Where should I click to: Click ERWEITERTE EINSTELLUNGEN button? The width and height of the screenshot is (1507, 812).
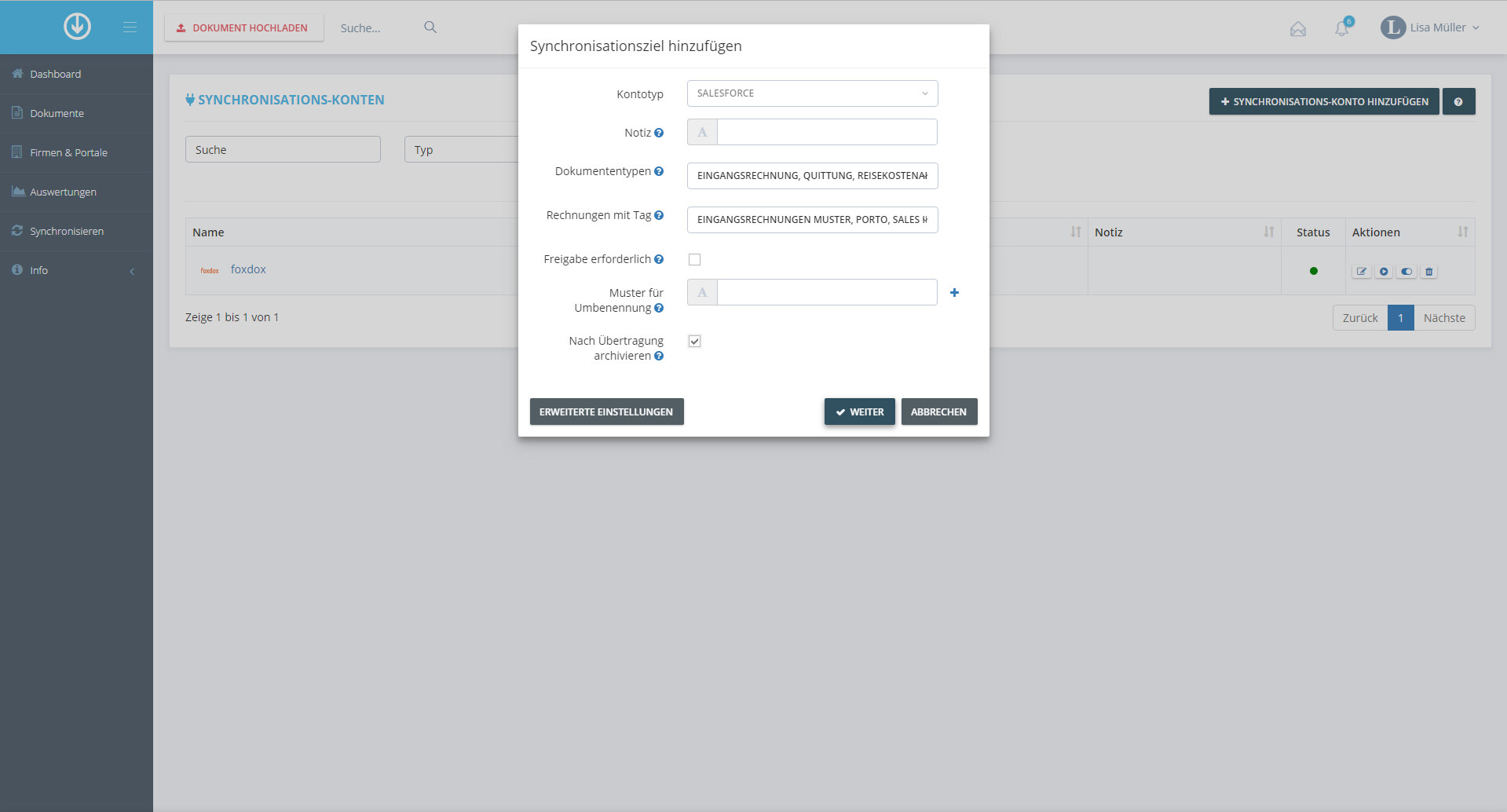tap(606, 411)
